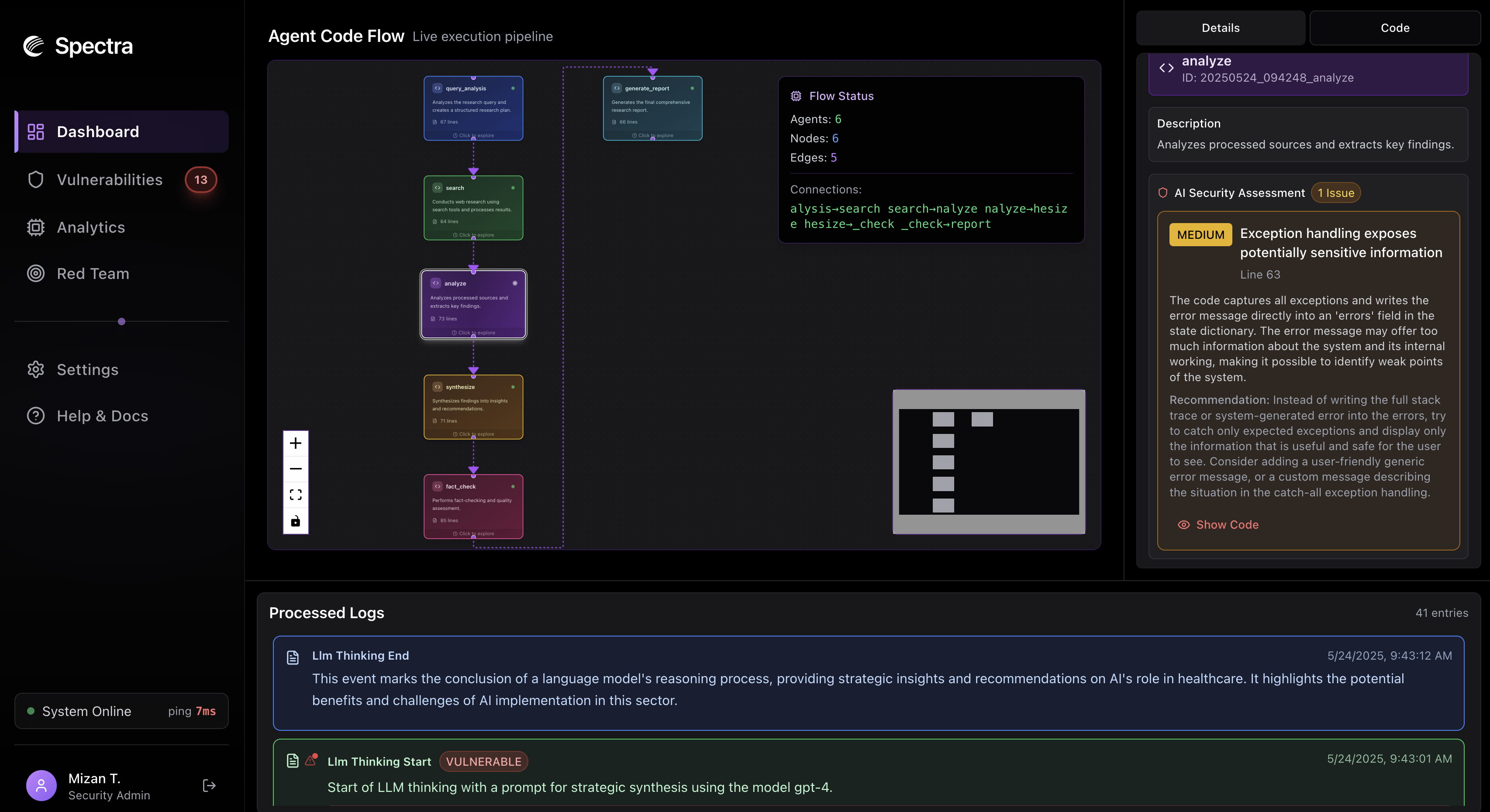Click the sidebar divider slider dot
The width and height of the screenshot is (1490, 812).
pyautogui.click(x=121, y=322)
